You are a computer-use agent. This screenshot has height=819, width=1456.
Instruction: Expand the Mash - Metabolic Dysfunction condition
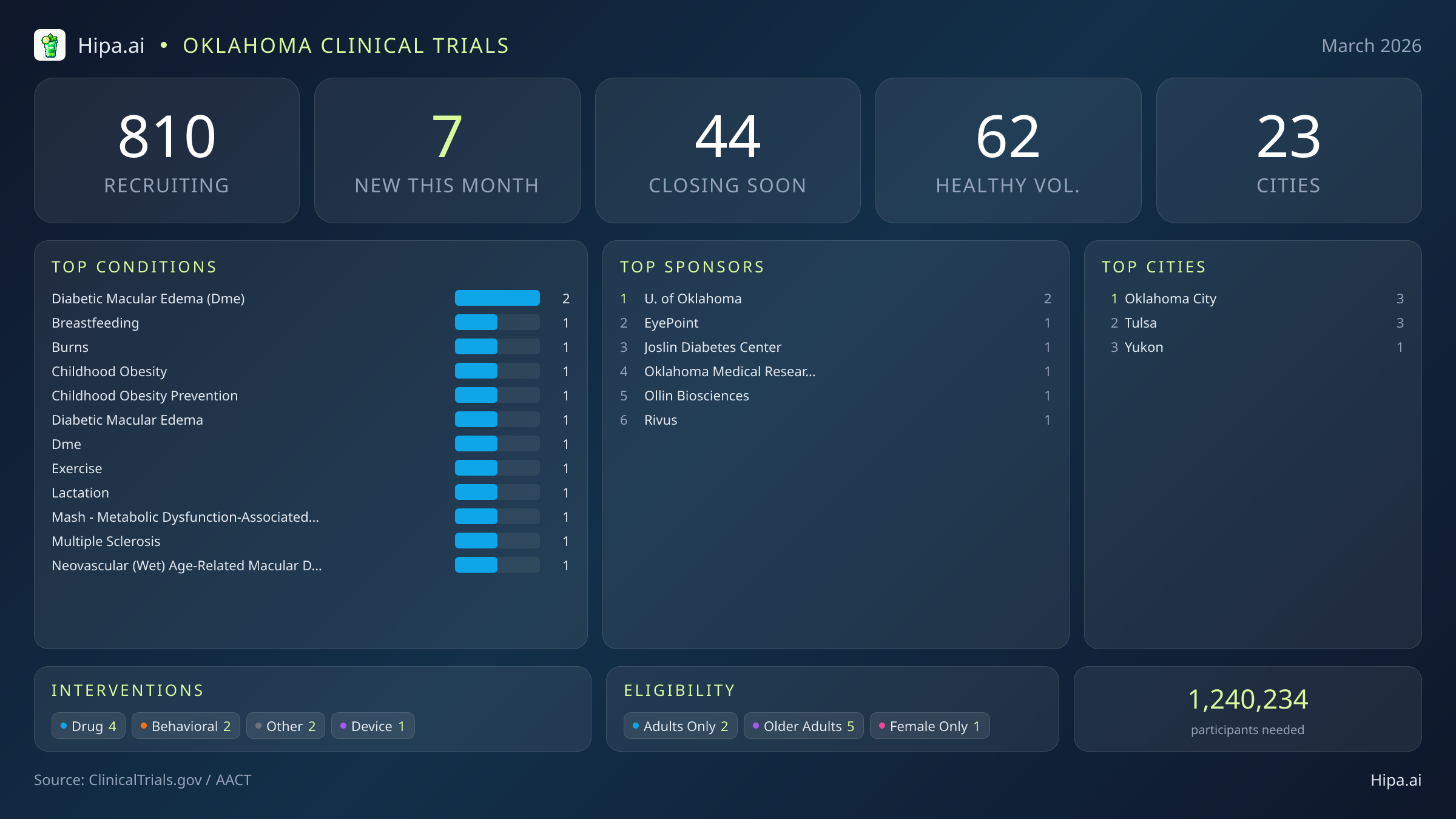[185, 517]
